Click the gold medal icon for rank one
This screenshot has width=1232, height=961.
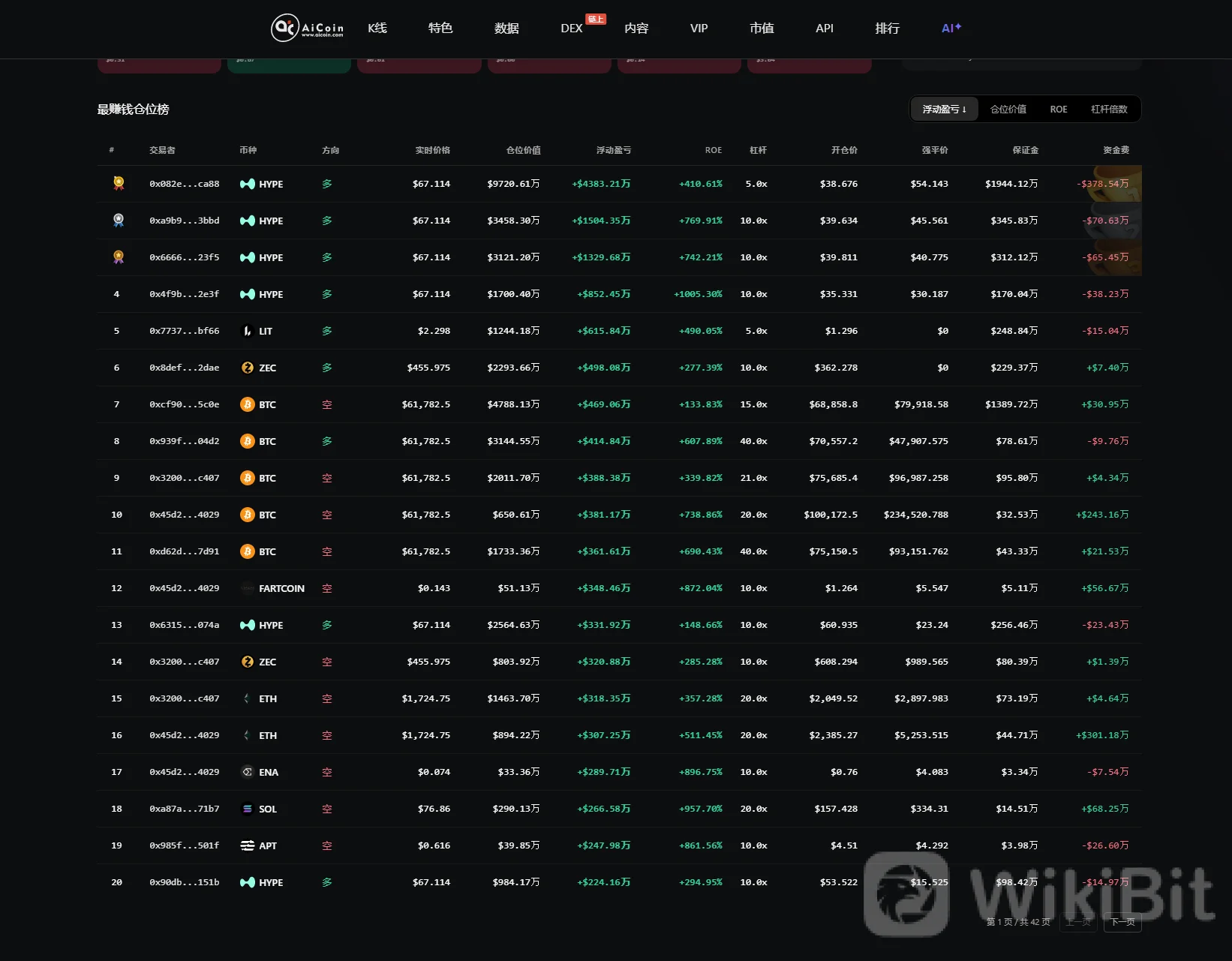(x=119, y=183)
